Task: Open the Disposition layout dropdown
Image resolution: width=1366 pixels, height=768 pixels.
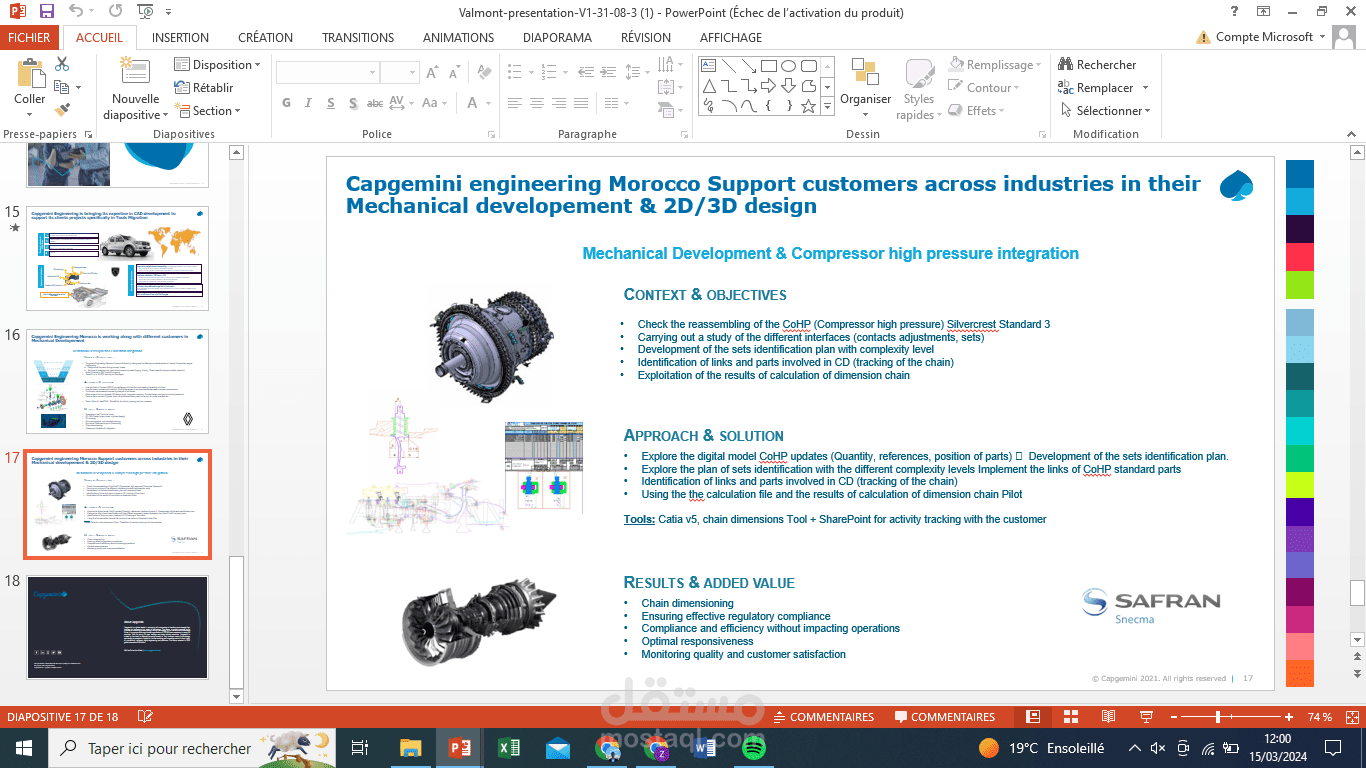Action: pyautogui.click(x=217, y=65)
